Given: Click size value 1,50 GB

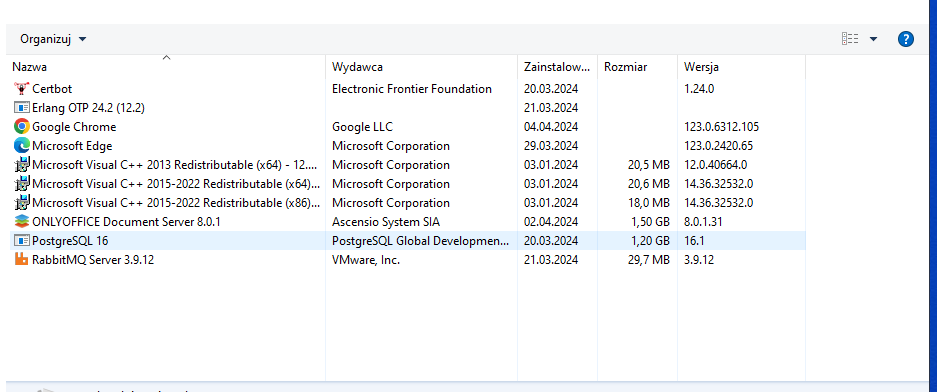Looking at the screenshot, I should [650, 222].
